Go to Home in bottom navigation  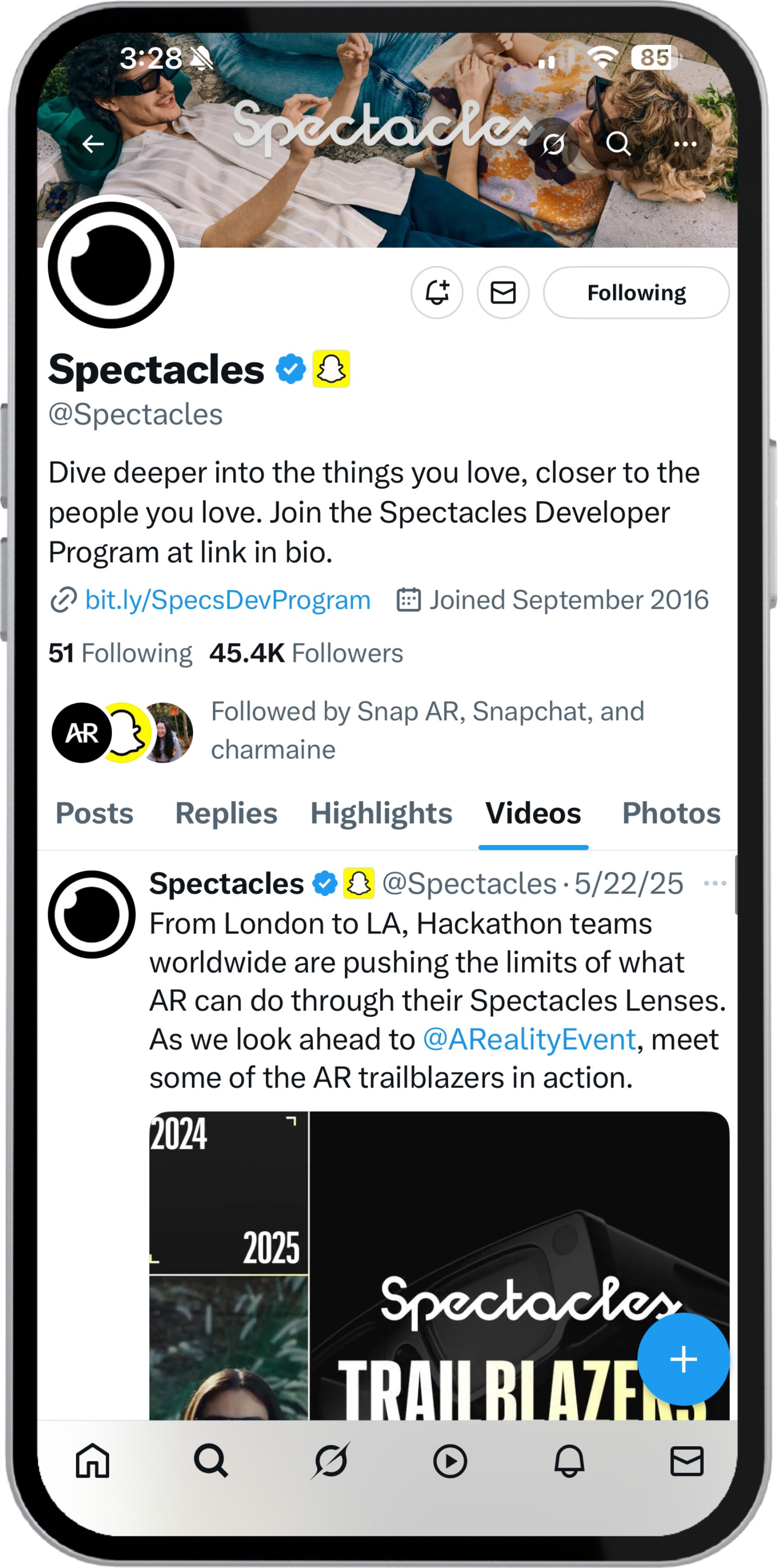(x=93, y=1461)
